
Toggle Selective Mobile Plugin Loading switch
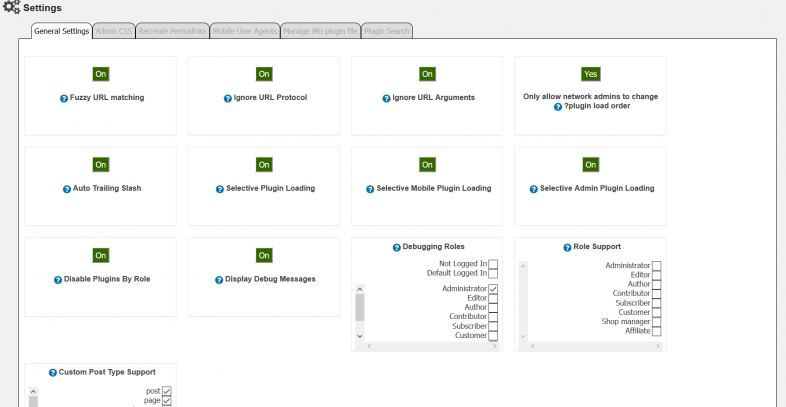(427, 165)
